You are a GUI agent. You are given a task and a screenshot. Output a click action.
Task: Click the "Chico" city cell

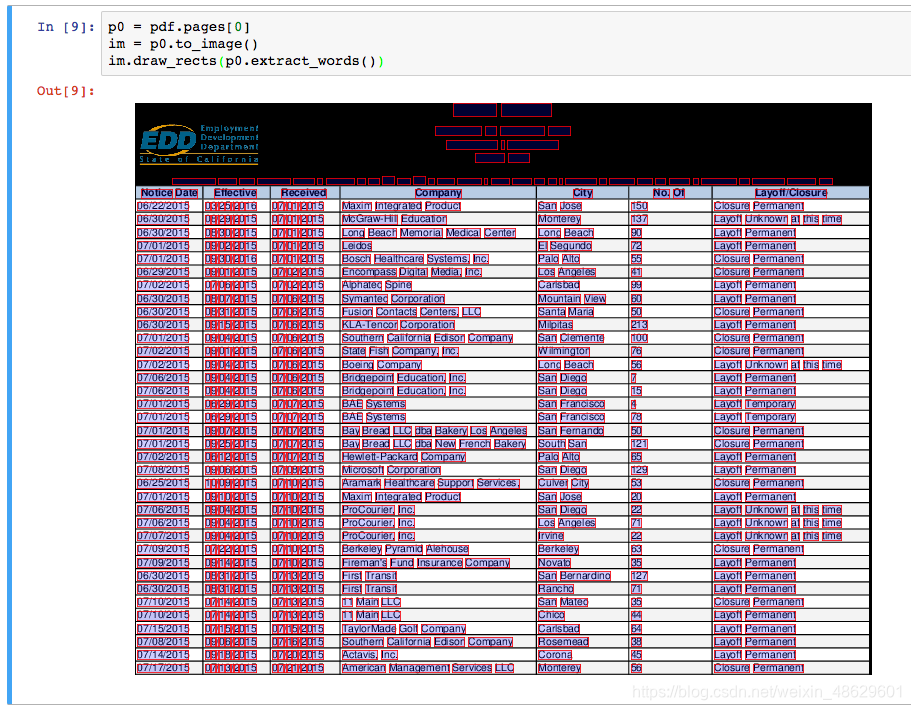pyautogui.click(x=551, y=615)
